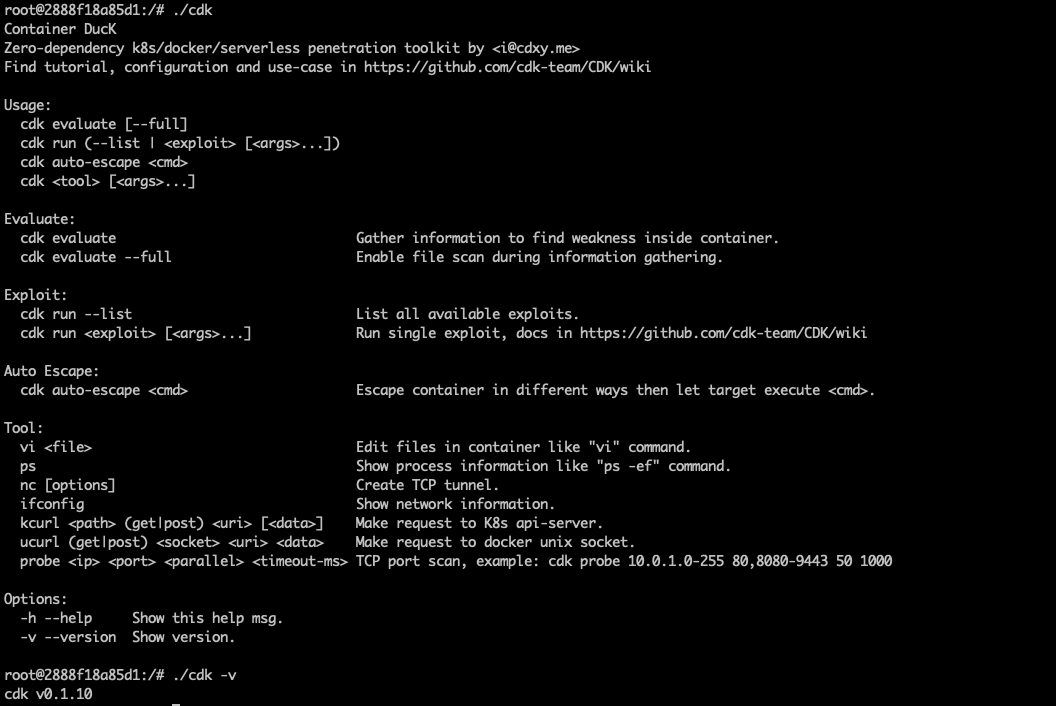Click the "Auto Escape:" section heading
The image size is (1056, 706).
pos(52,371)
